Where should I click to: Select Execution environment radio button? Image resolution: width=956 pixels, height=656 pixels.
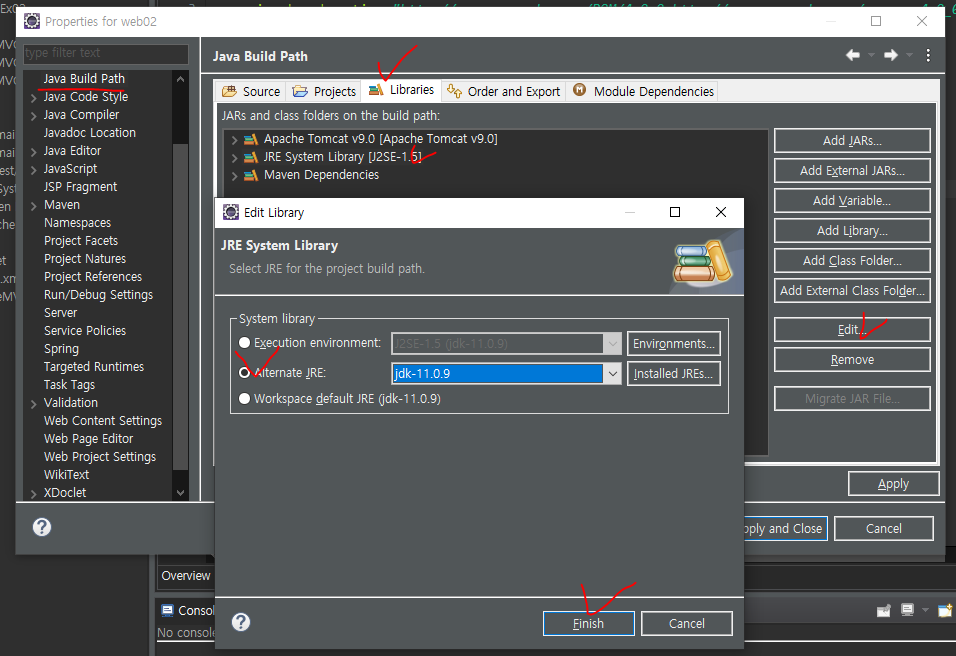(x=244, y=343)
